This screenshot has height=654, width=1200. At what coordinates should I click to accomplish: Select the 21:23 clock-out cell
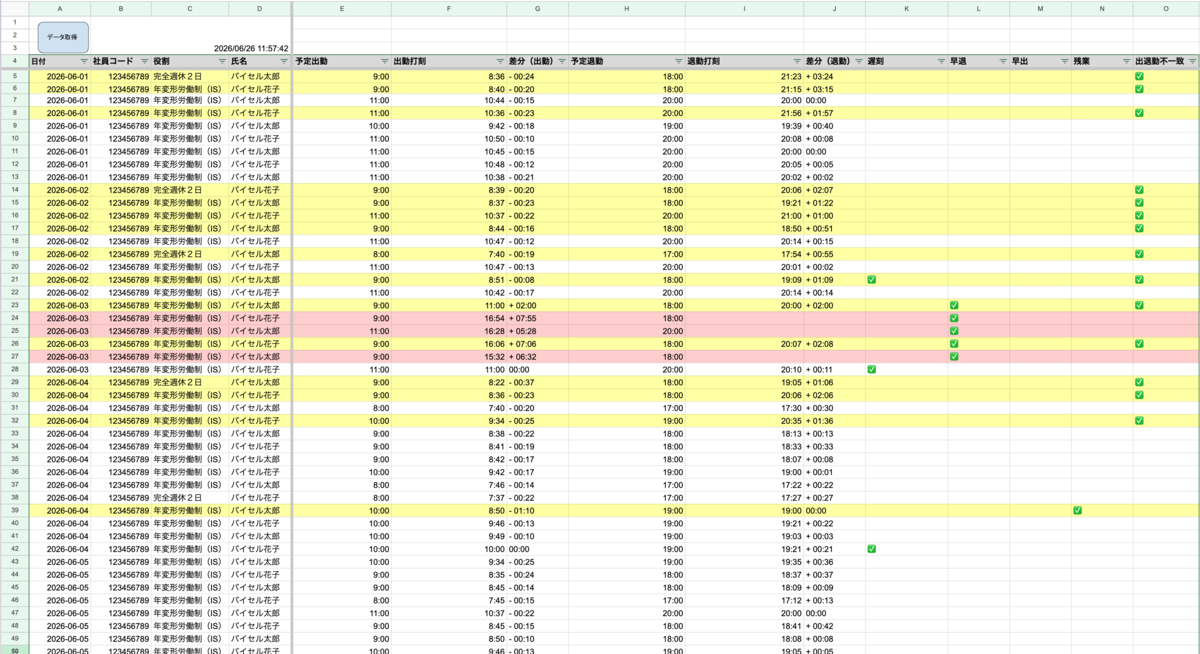pyautogui.click(x=744, y=76)
